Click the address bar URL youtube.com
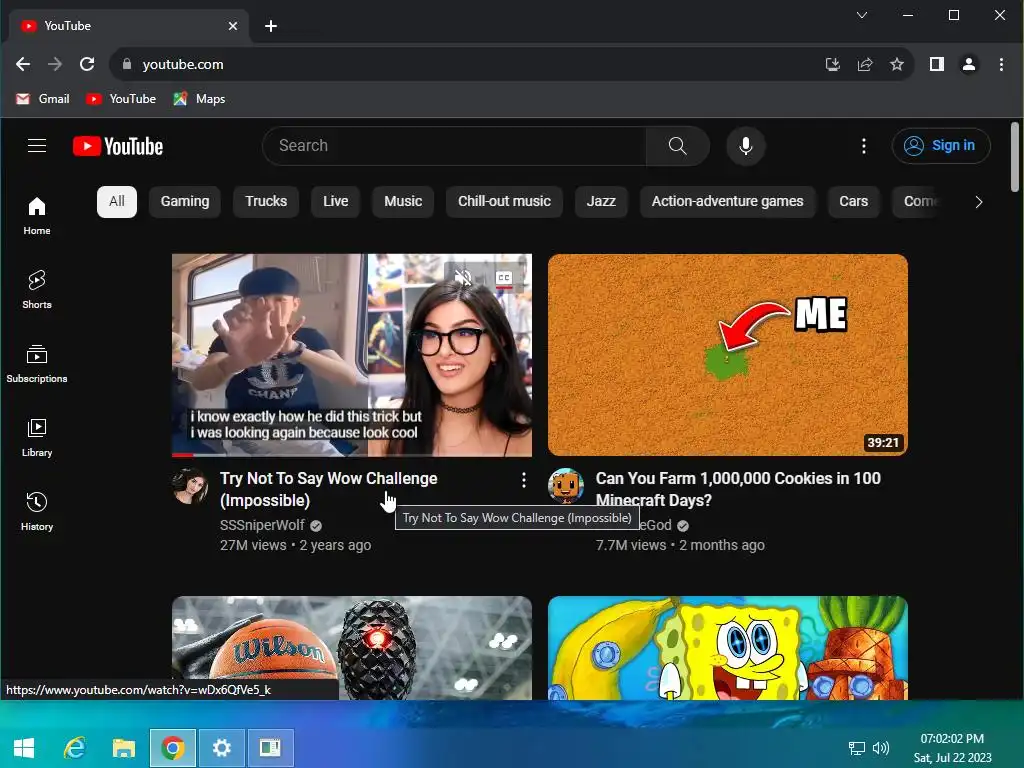Viewport: 1024px width, 768px height. [183, 64]
